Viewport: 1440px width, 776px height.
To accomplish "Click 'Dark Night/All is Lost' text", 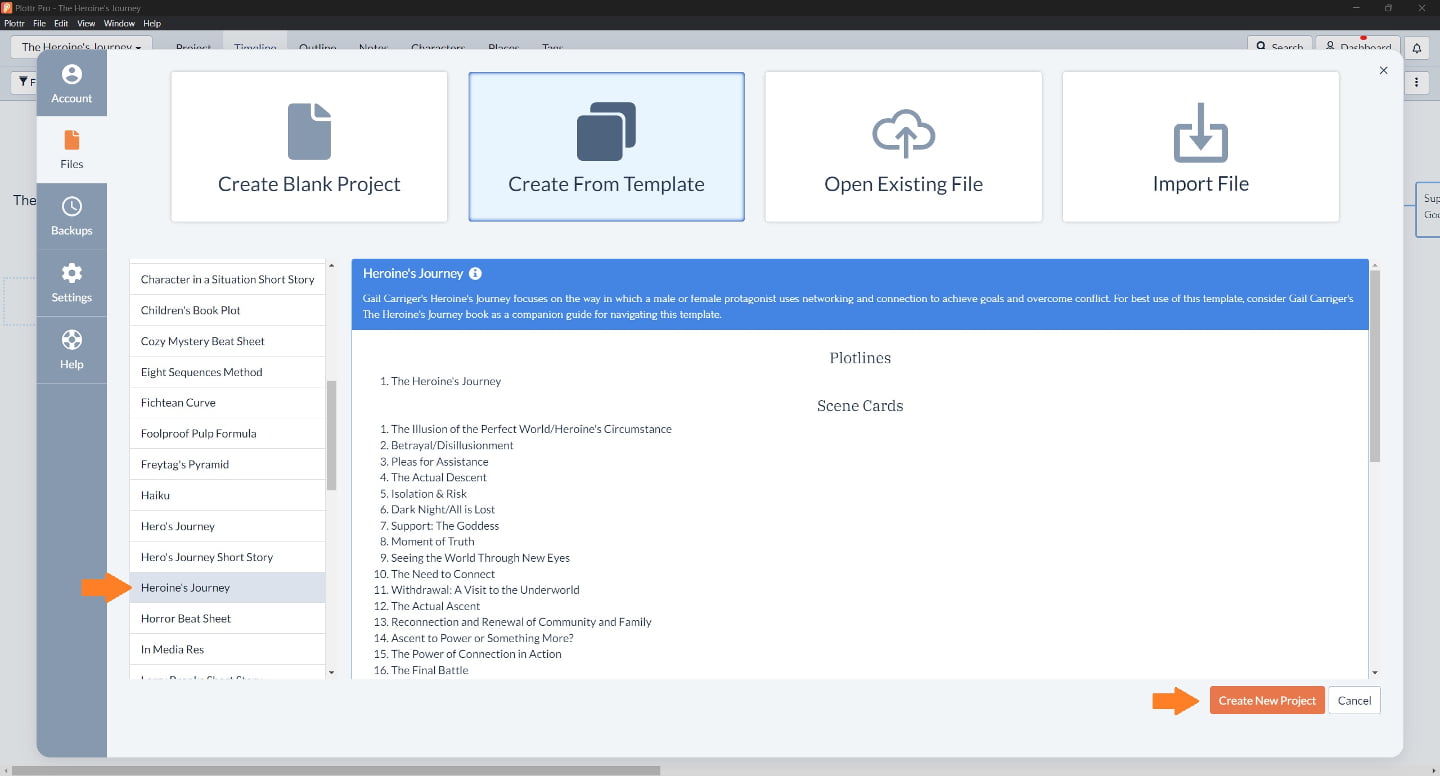I will 443,510.
